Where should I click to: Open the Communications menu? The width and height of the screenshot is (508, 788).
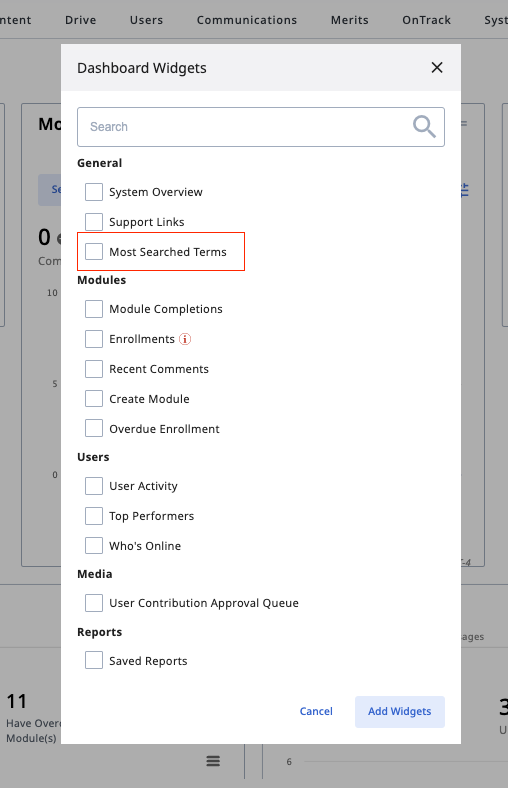click(x=247, y=20)
